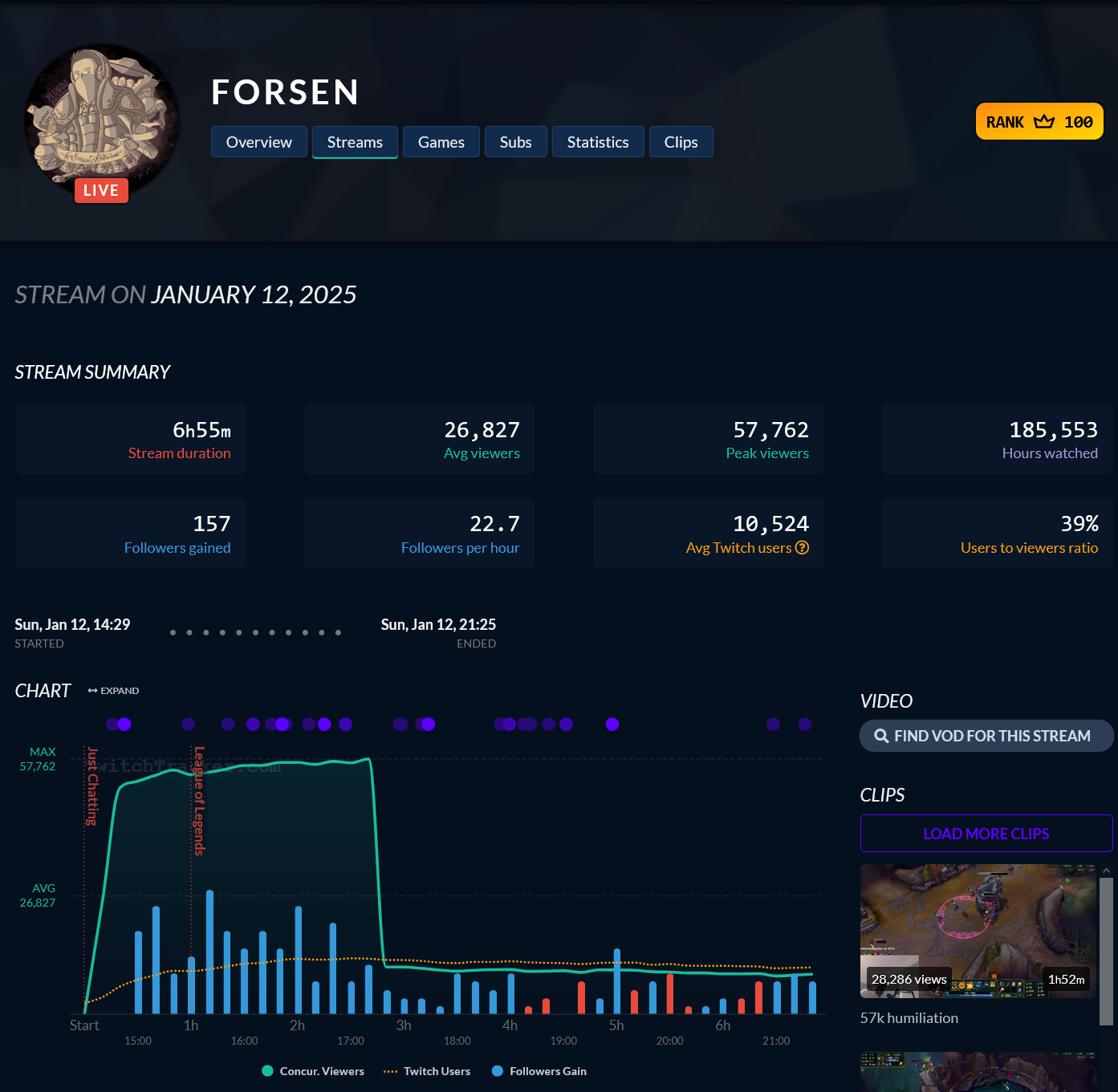Viewport: 1118px width, 1092px height.
Task: Click the 'Sun, Jan 12, 14:29' start time
Action: click(72, 624)
